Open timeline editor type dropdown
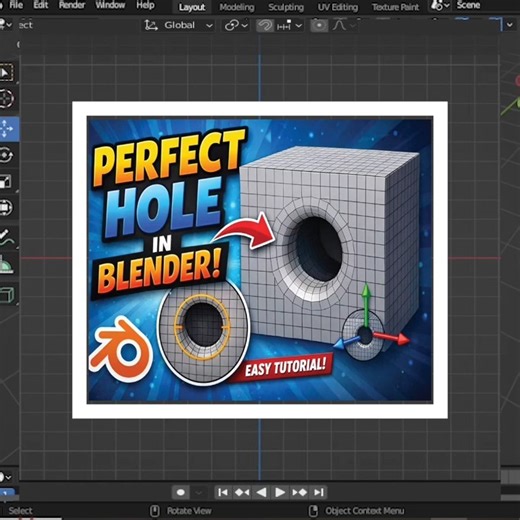This screenshot has height=520, width=520. coord(5,477)
